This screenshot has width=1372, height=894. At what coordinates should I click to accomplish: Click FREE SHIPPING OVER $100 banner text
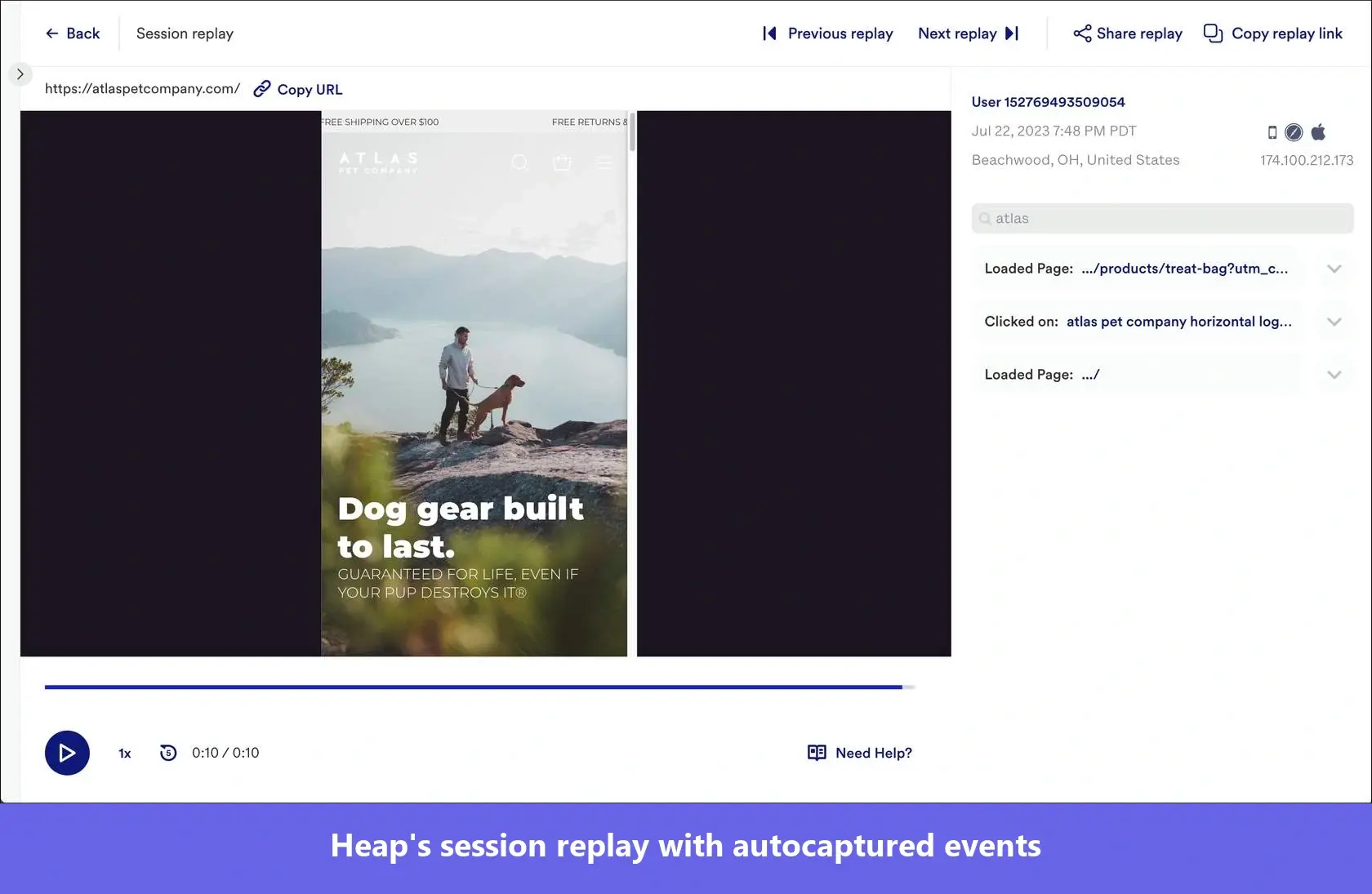click(380, 122)
